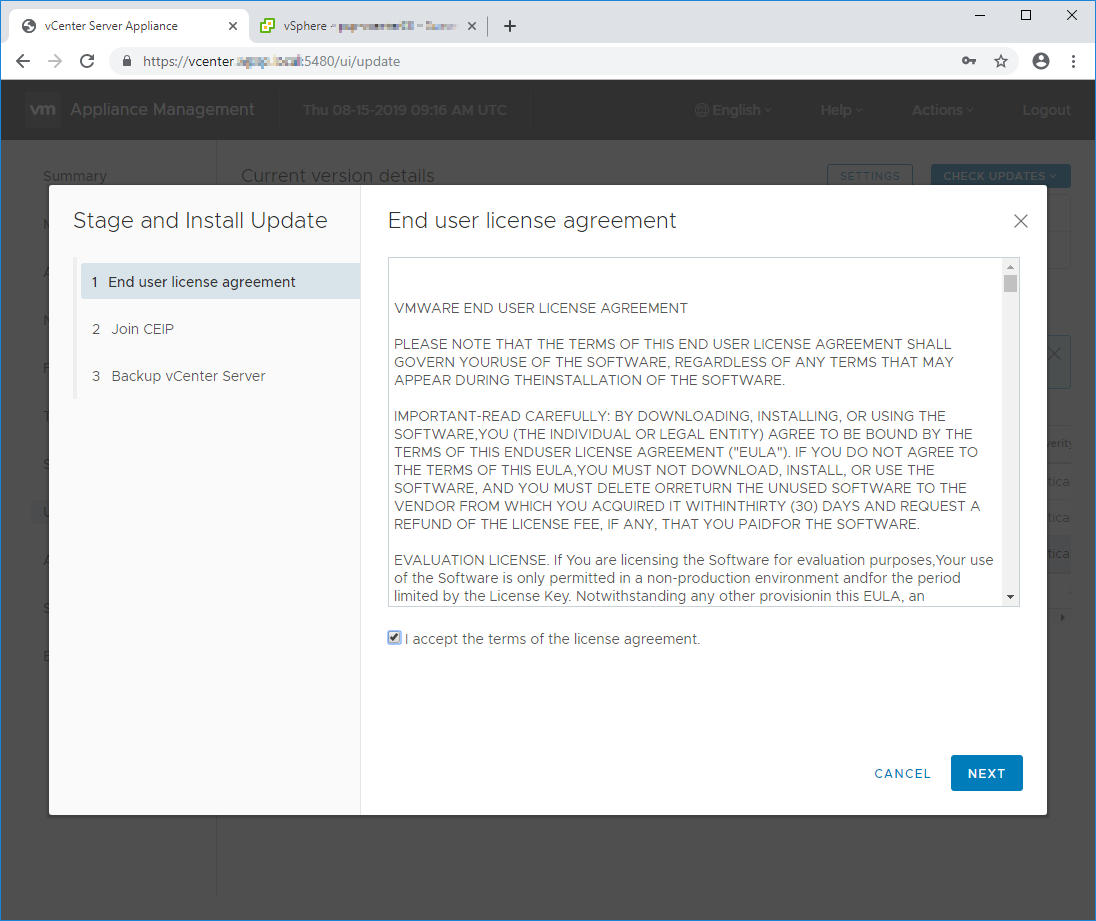The height and width of the screenshot is (921, 1096).
Task: Click the EULA scrollbar down arrow
Action: pyautogui.click(x=1010, y=597)
